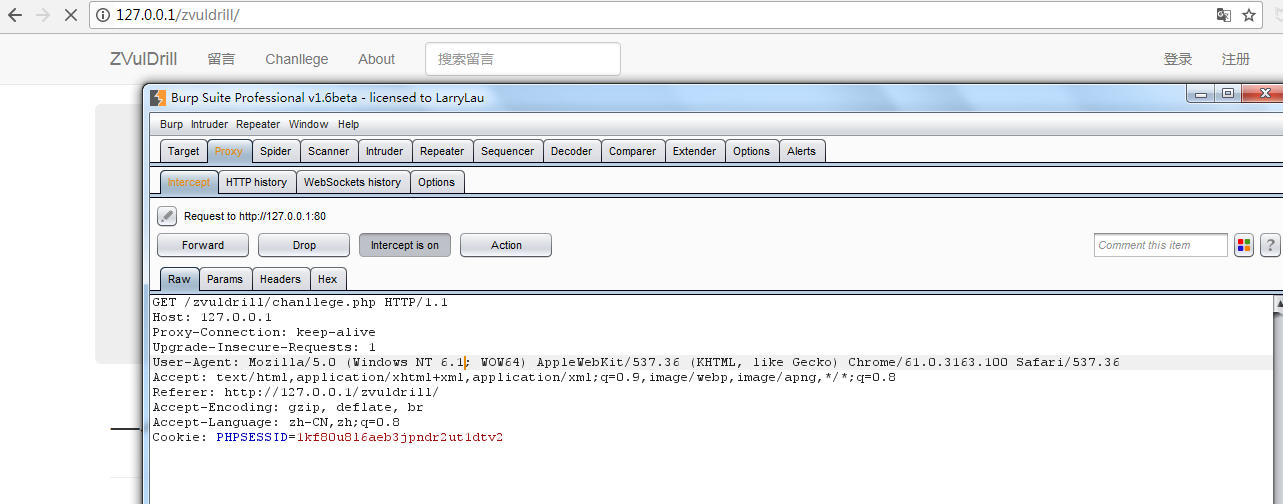Click the Host: 127.0.0.1 header line
Screen dimensions: 1283x504
click(212, 317)
